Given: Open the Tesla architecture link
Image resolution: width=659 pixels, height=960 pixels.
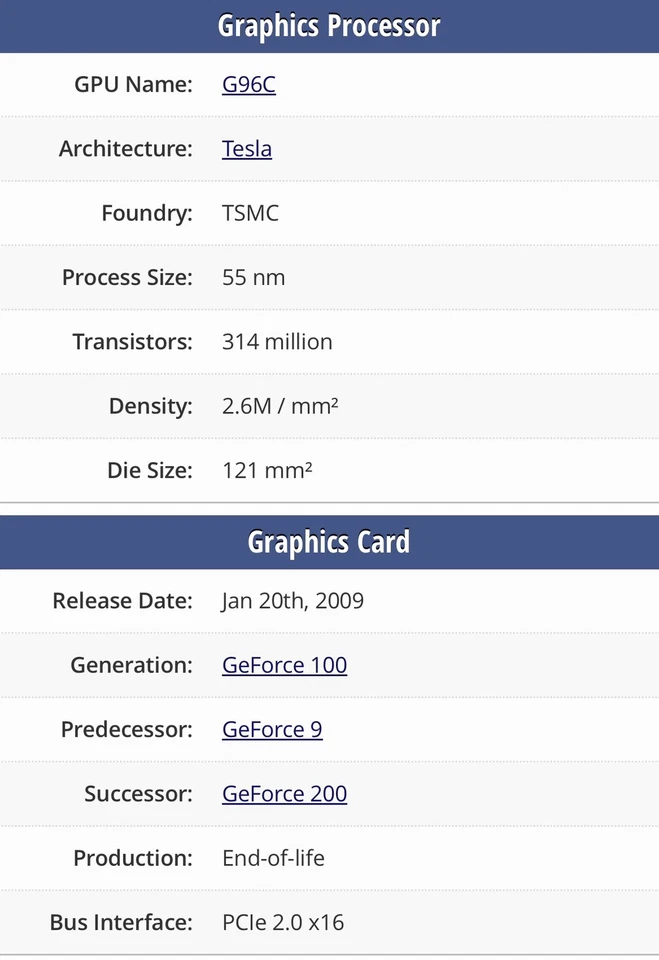Looking at the screenshot, I should point(246,149).
